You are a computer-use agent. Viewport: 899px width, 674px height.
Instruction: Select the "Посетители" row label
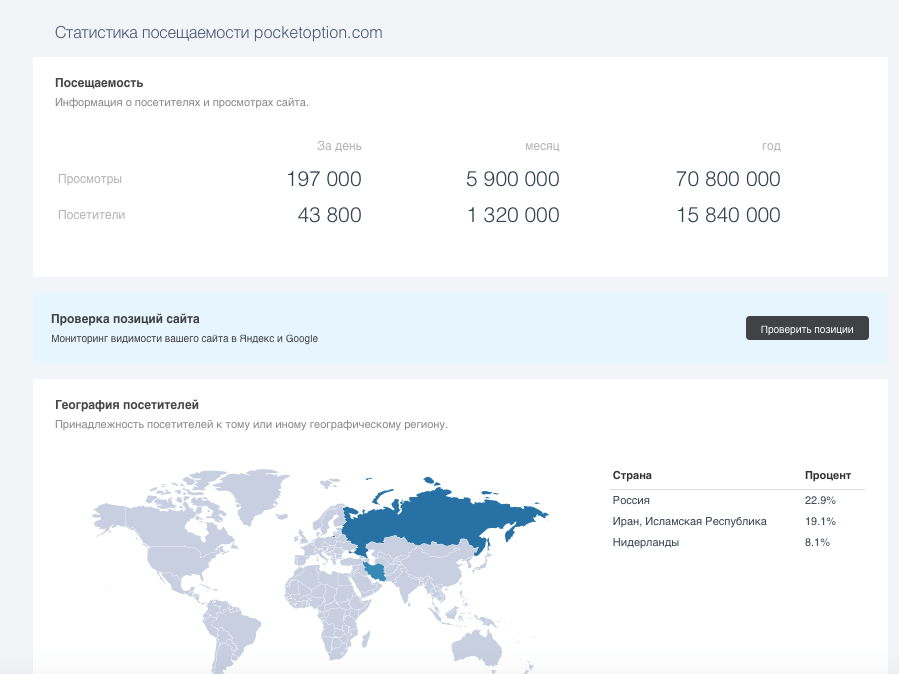[92, 215]
